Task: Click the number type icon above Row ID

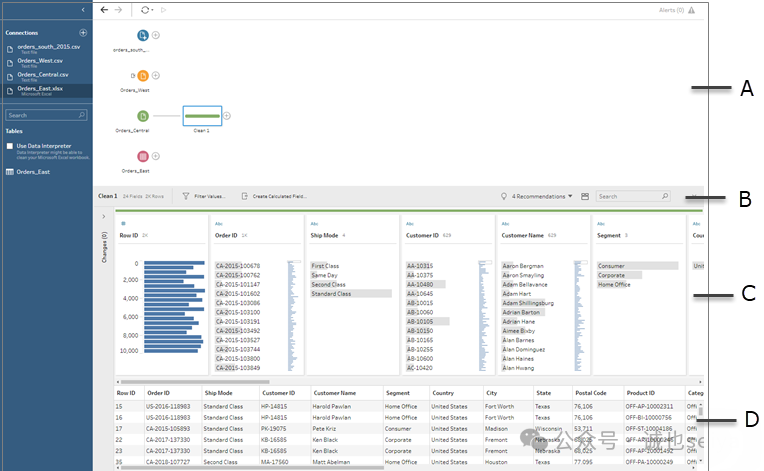Action: point(123,224)
